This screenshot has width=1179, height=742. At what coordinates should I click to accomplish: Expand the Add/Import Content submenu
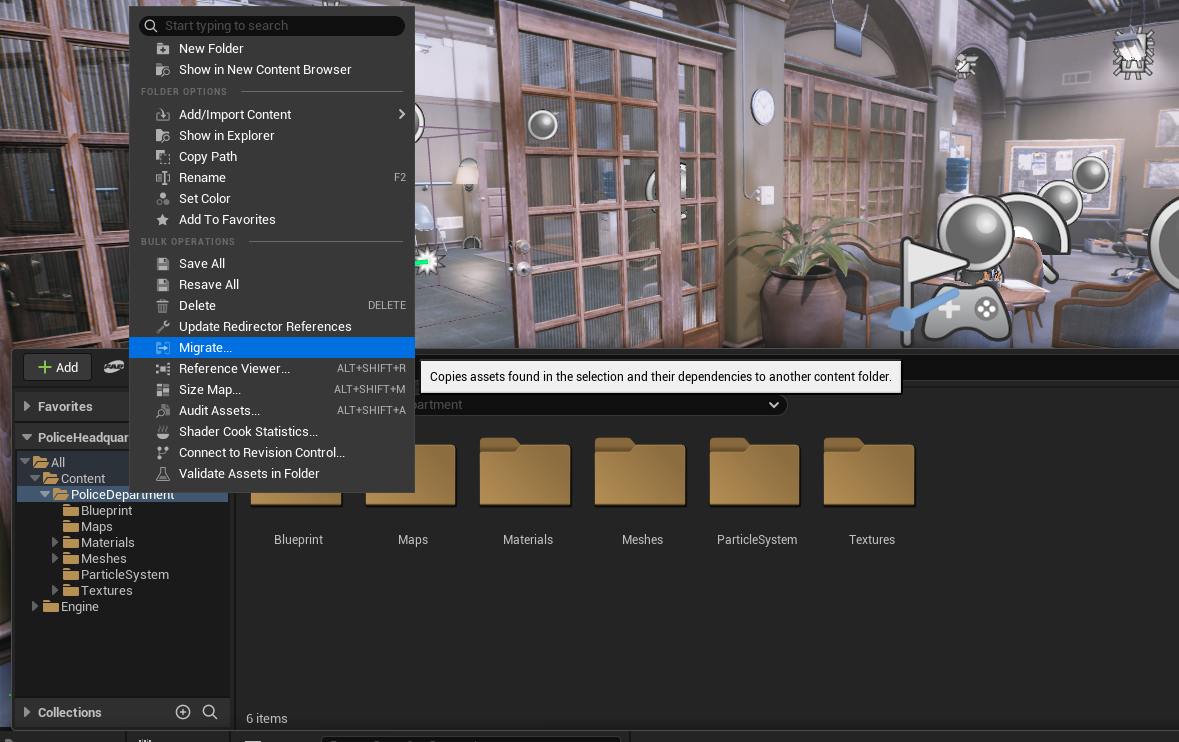(401, 115)
